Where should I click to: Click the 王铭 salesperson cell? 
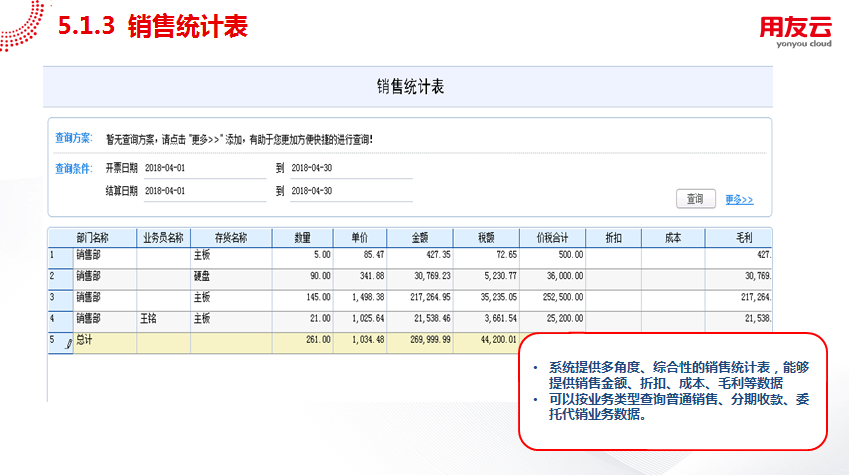(163, 322)
